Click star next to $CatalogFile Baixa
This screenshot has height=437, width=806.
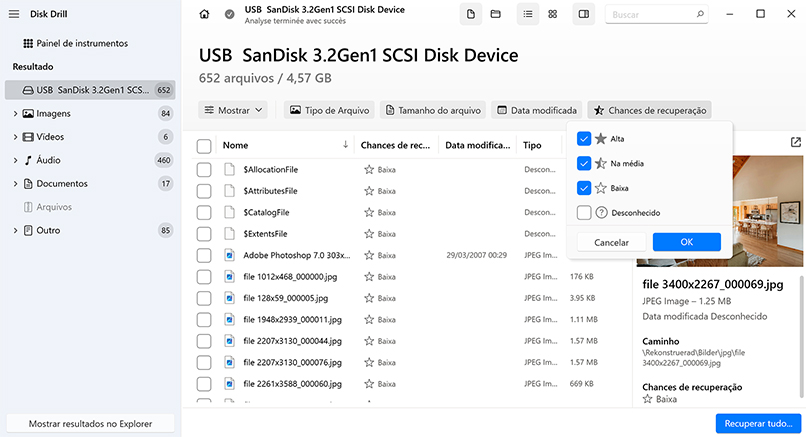(x=369, y=212)
